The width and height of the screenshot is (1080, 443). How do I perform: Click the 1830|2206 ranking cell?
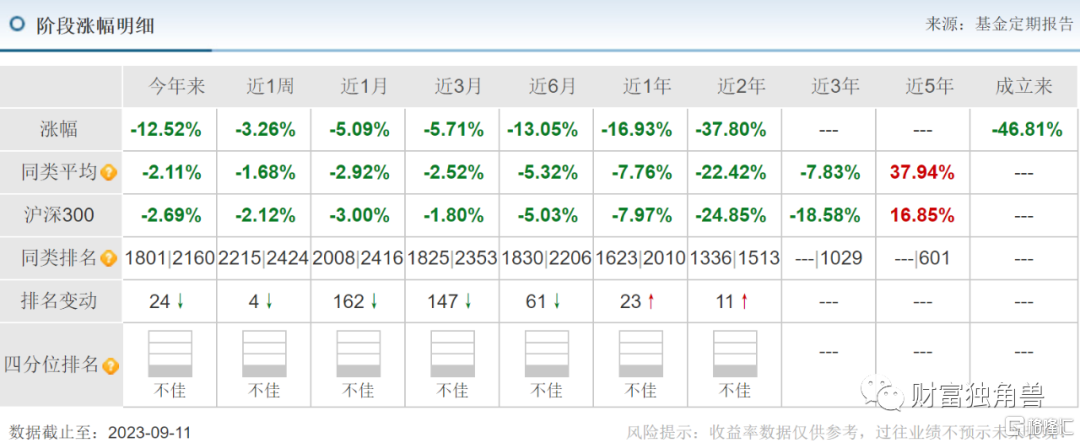coord(547,259)
